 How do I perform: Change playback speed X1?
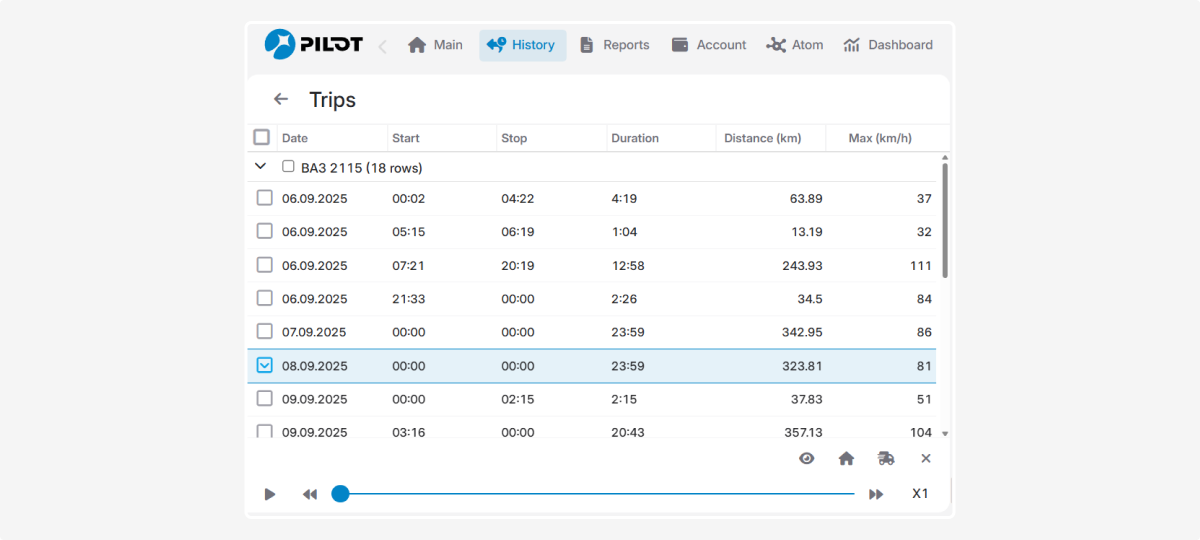click(920, 494)
